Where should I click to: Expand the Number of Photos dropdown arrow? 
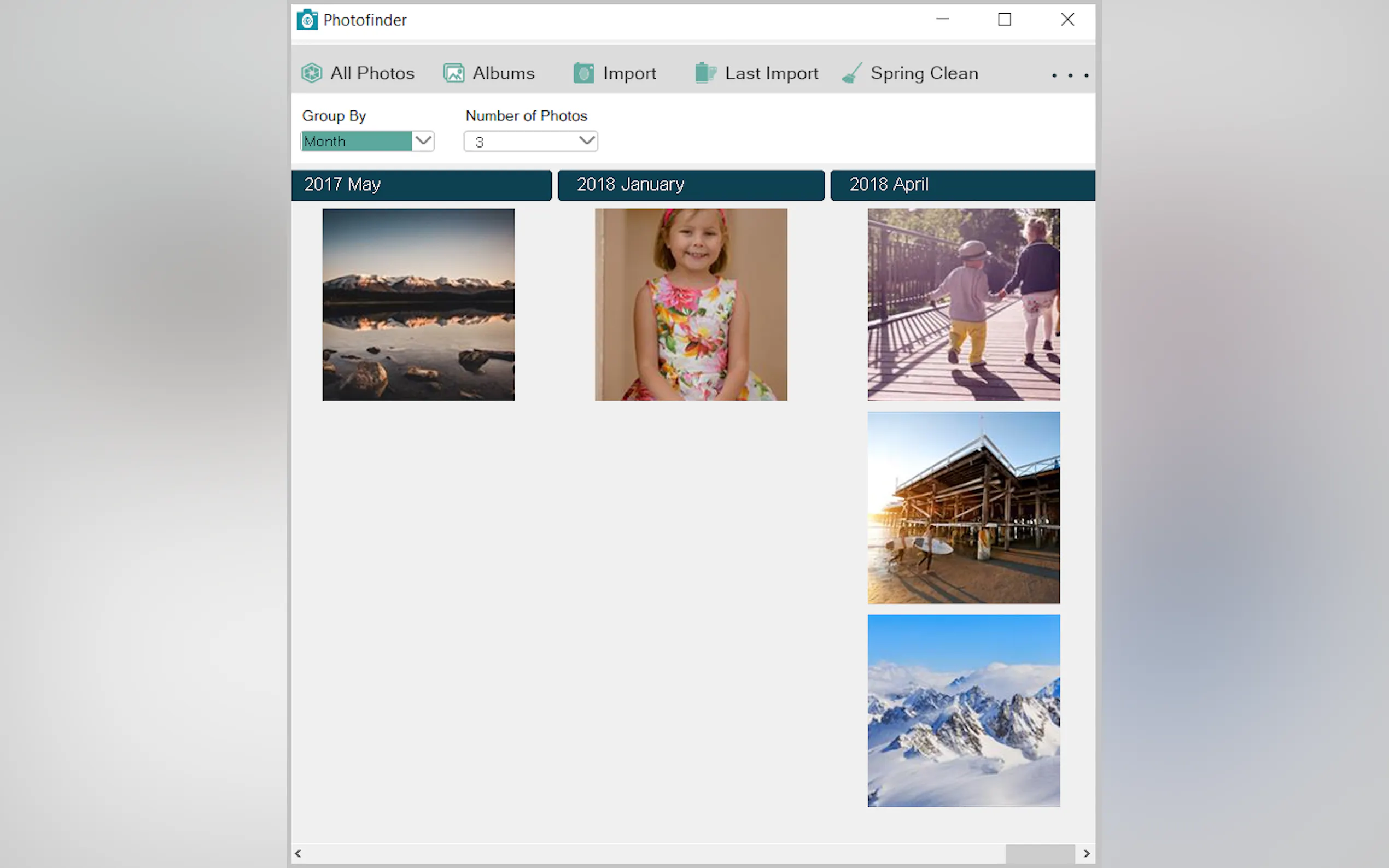pos(587,140)
